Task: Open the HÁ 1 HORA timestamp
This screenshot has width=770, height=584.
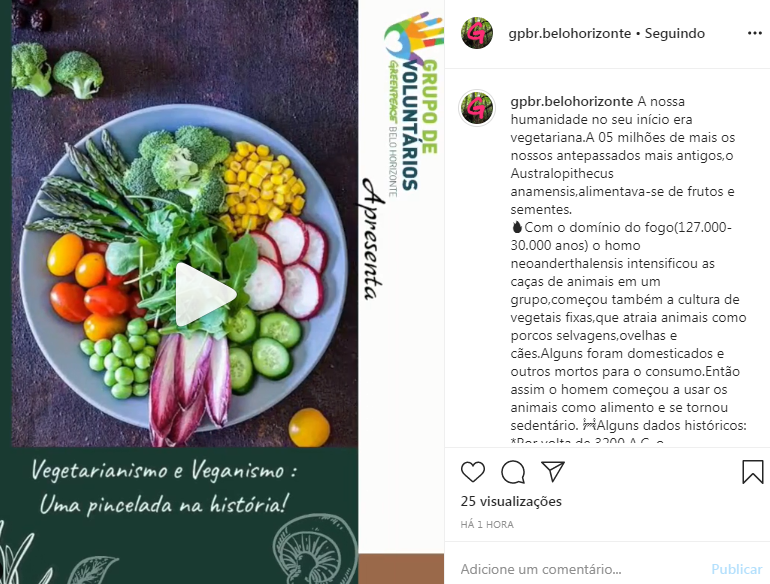Action: pyautogui.click(x=487, y=525)
